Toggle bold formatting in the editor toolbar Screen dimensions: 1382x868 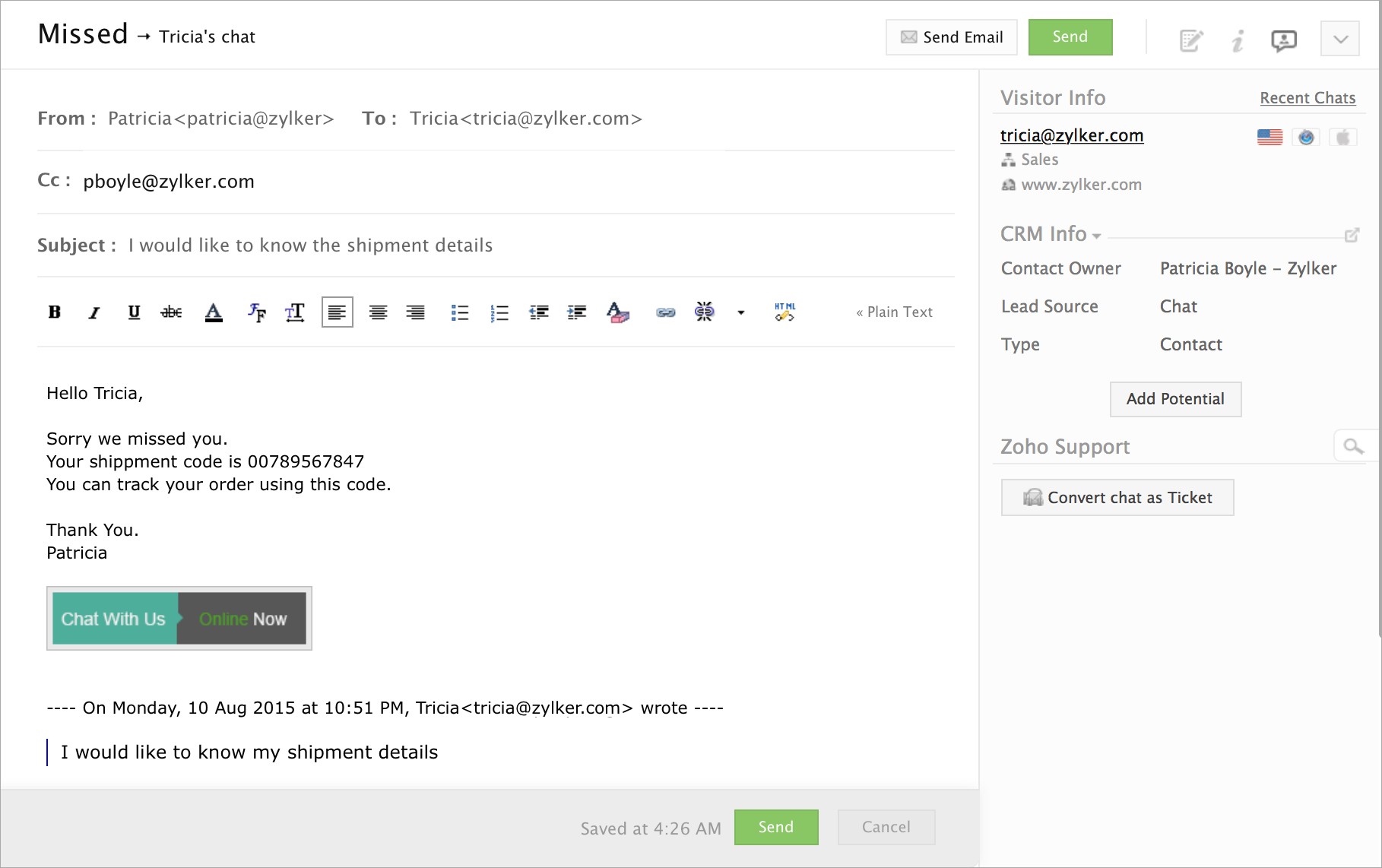(55, 312)
